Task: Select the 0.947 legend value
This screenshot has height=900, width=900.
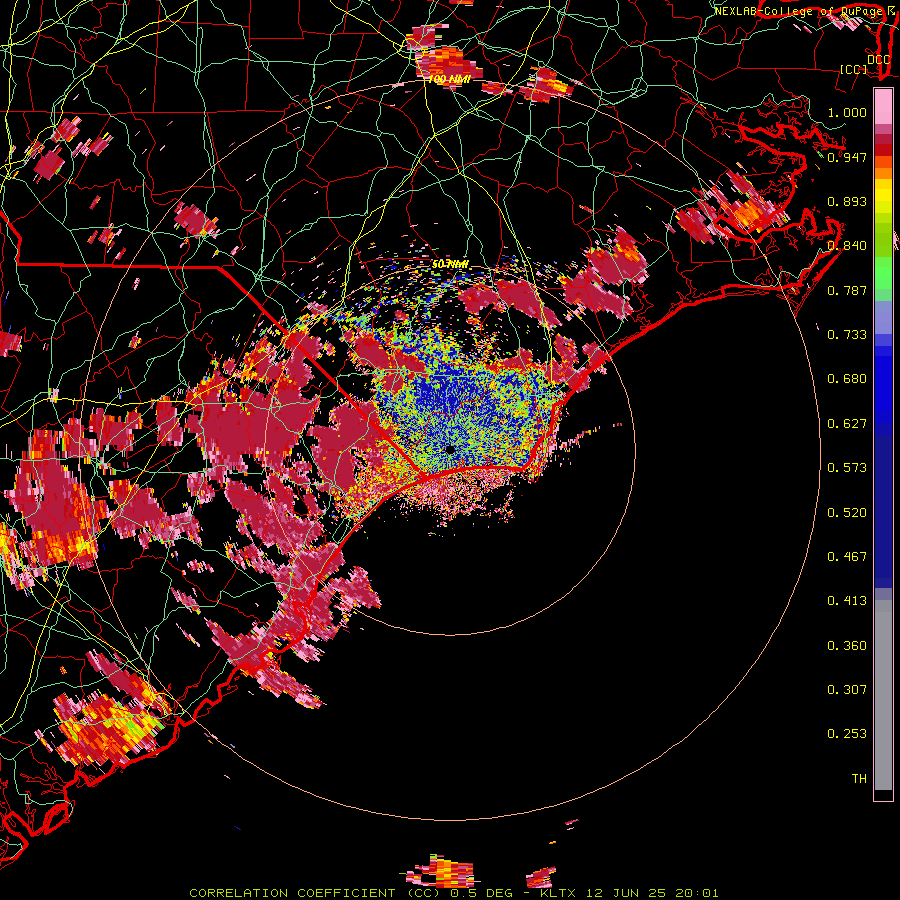Action: point(847,157)
